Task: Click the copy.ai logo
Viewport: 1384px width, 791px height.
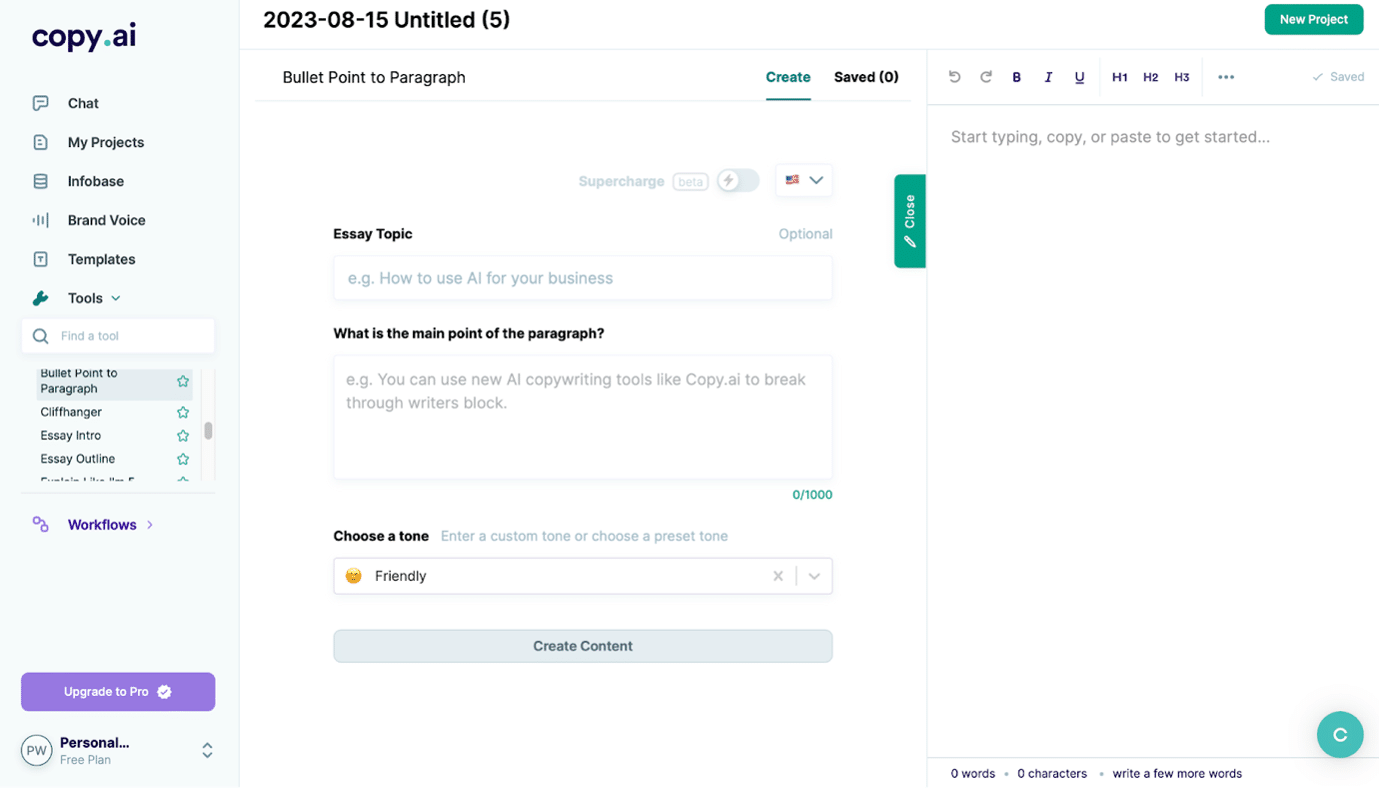Action: (x=84, y=37)
